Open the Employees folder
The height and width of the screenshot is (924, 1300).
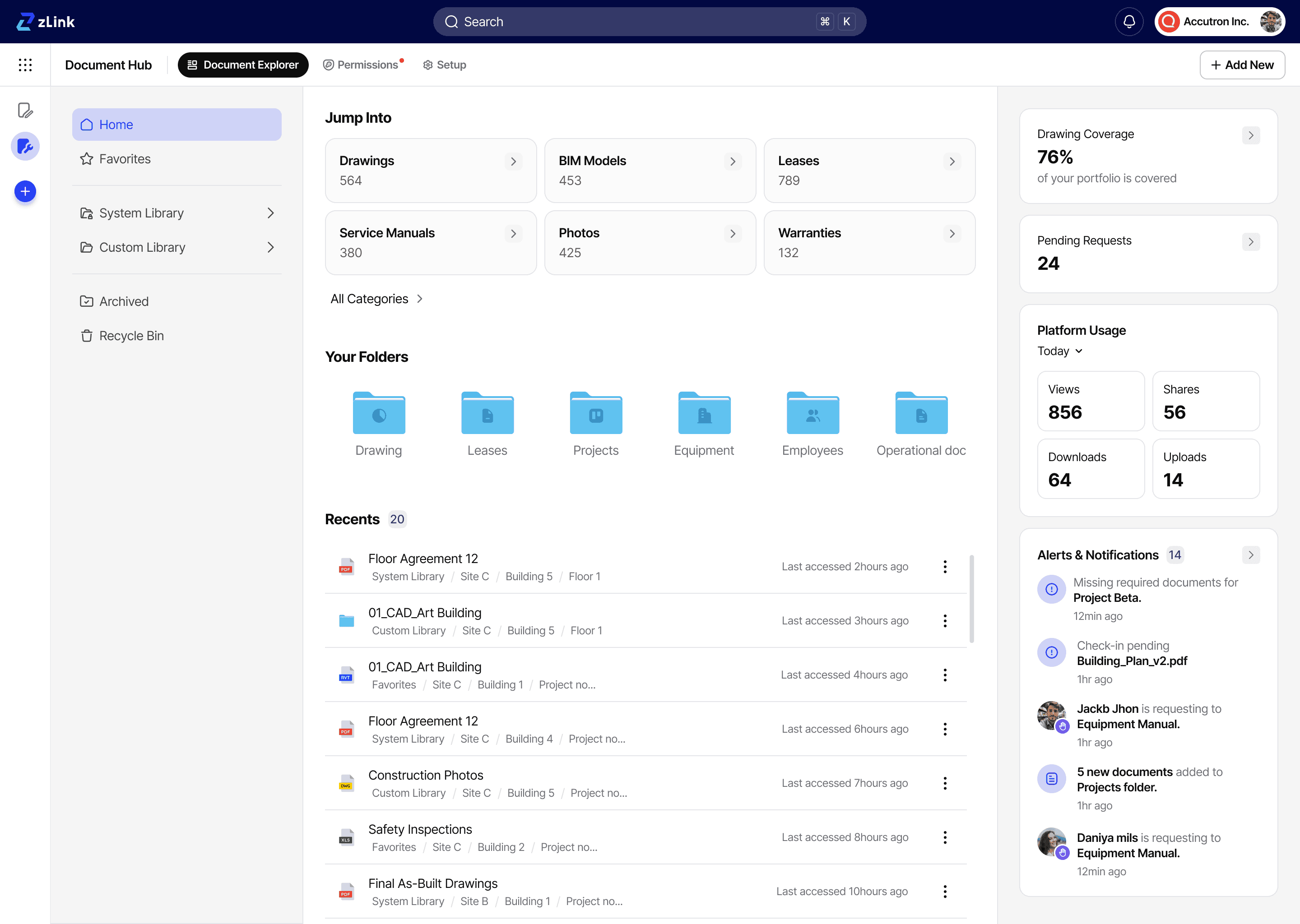tap(812, 414)
